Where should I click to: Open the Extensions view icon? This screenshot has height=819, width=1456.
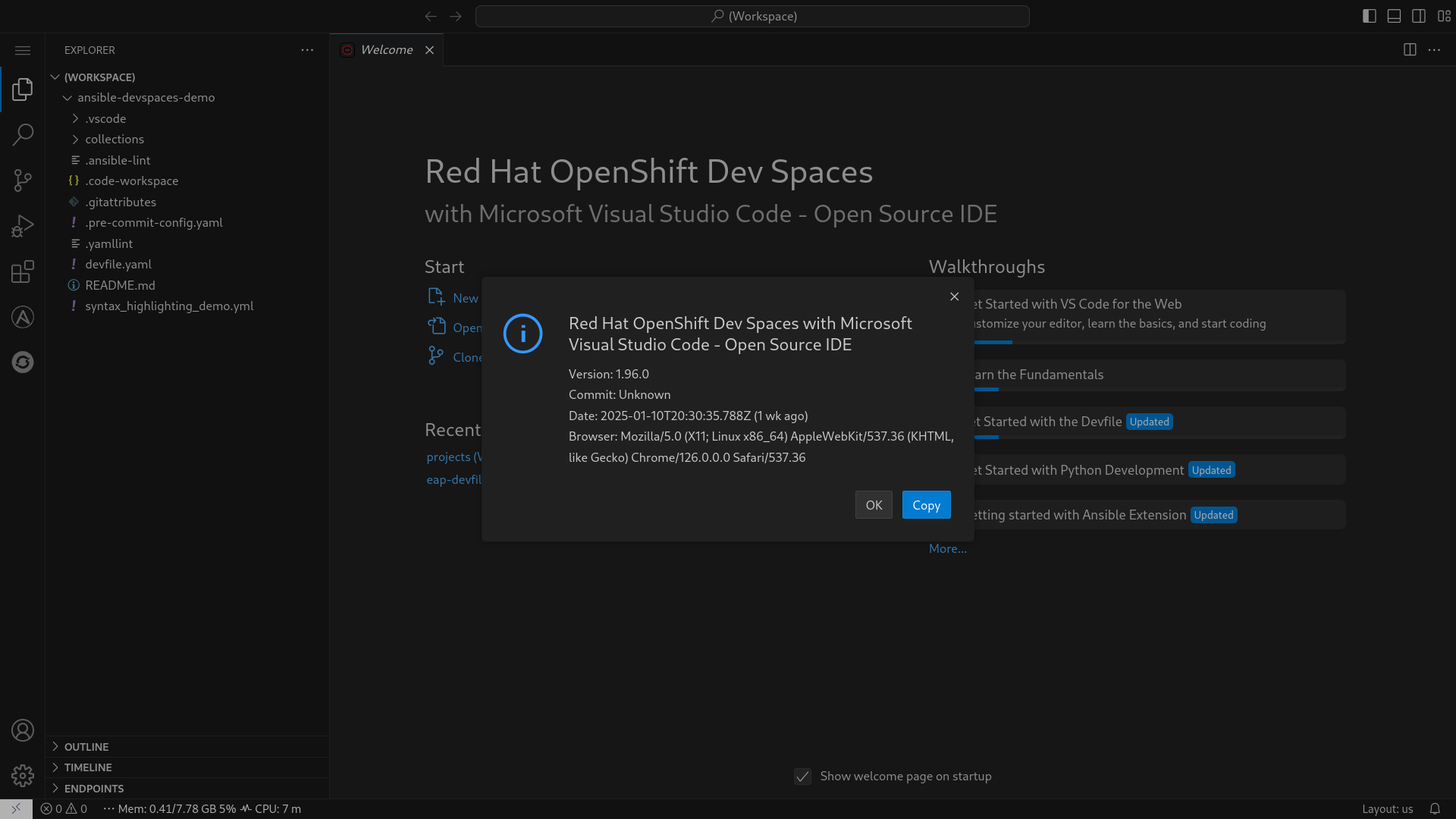23,271
